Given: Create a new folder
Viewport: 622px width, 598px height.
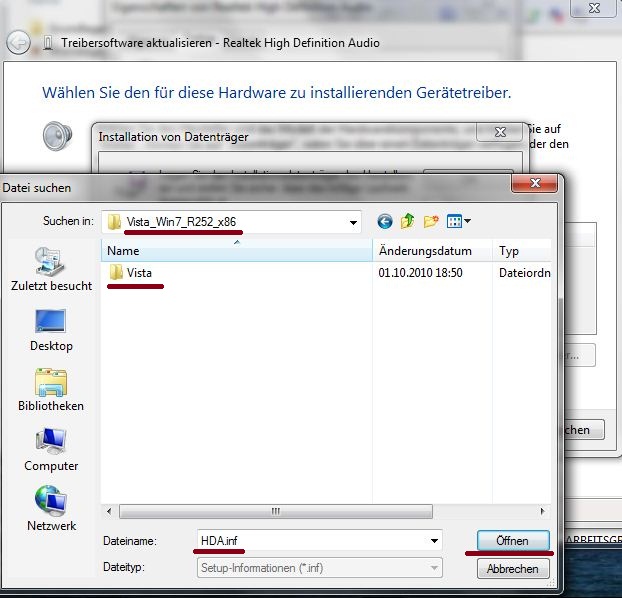Looking at the screenshot, I should [431, 221].
